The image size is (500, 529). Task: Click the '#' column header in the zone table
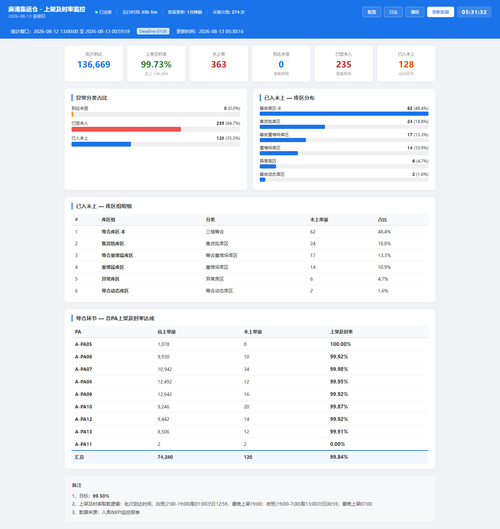tap(76, 220)
